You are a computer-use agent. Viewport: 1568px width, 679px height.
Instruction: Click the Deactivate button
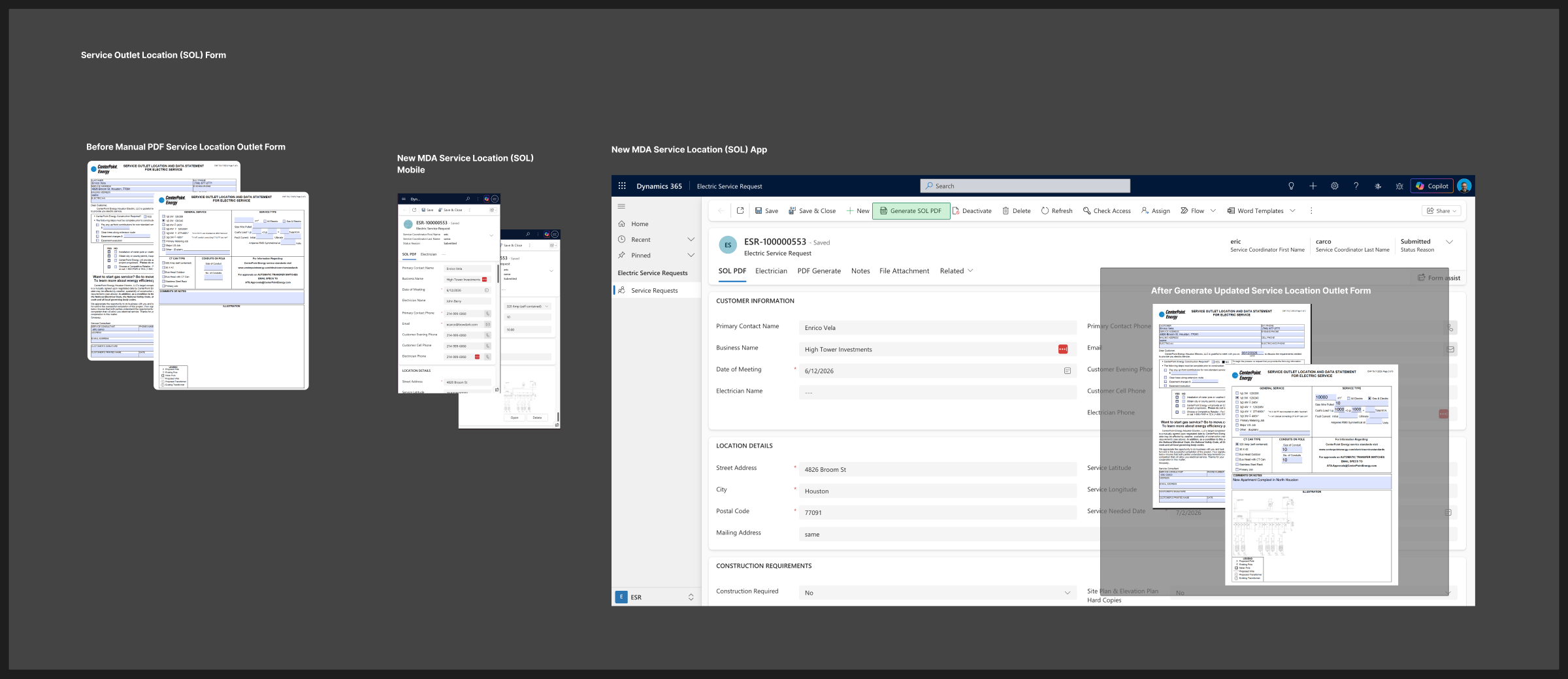[x=972, y=211]
